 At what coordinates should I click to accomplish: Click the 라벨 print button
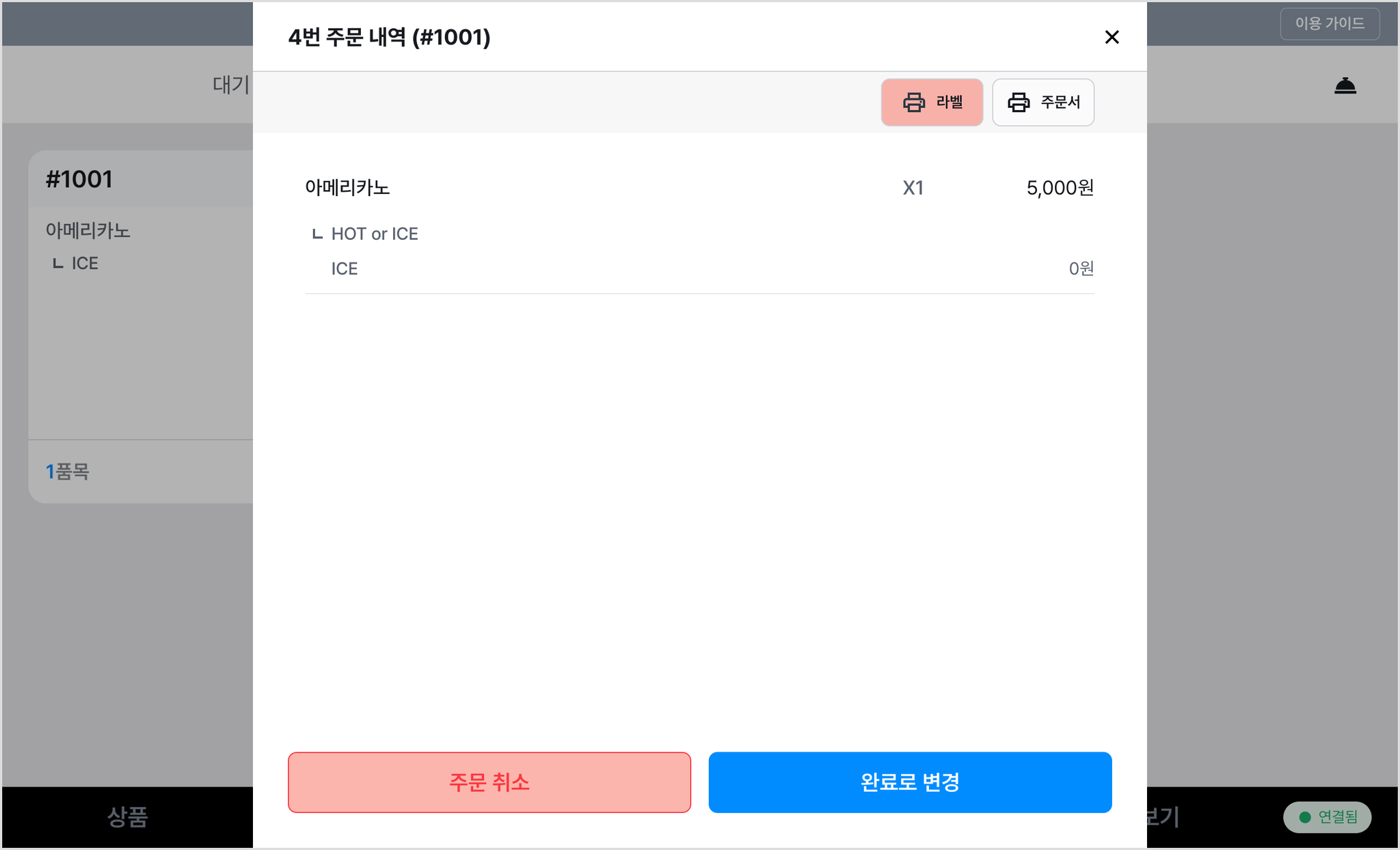[x=932, y=102]
